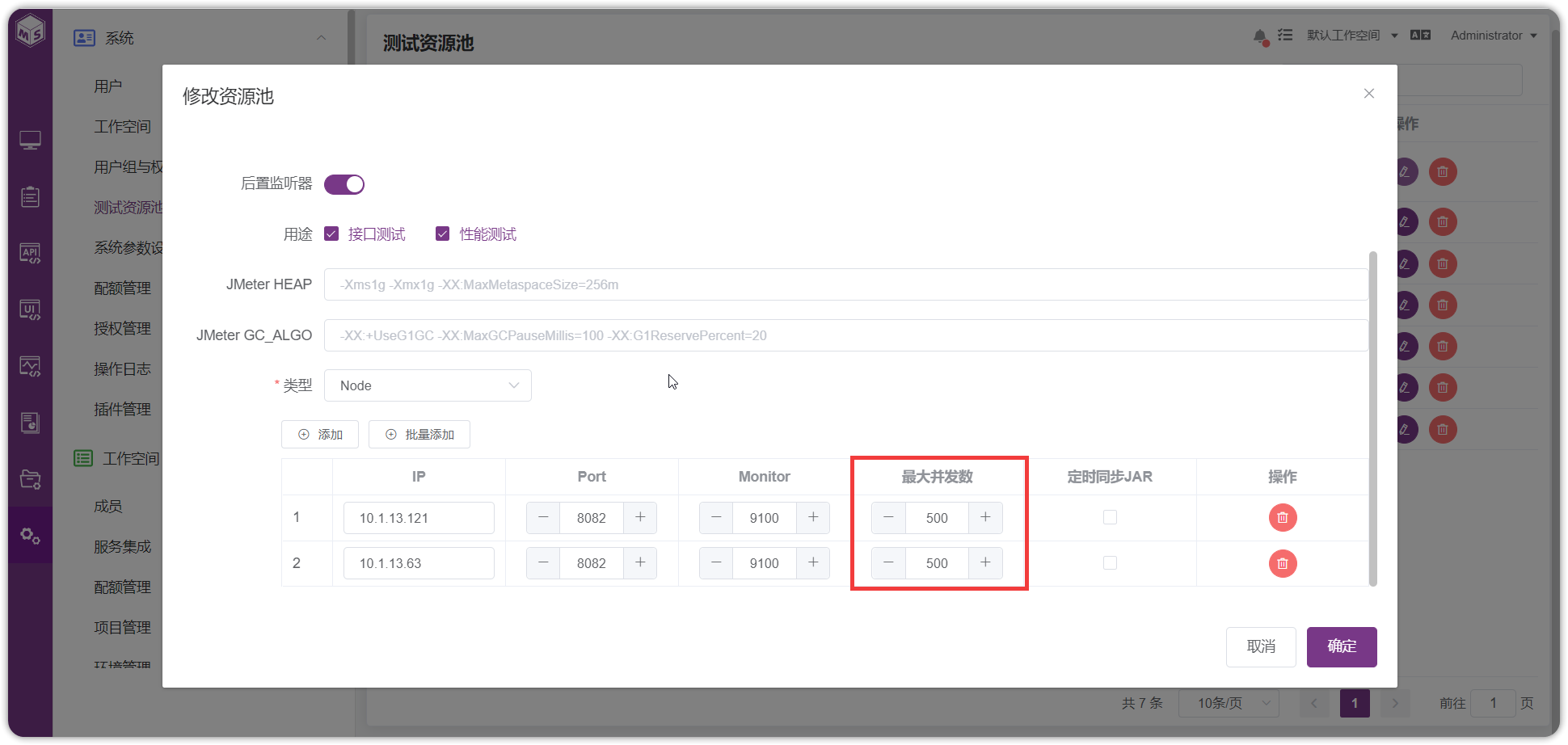1568x745 pixels.
Task: Open the task list icon in header
Action: pos(1285,36)
